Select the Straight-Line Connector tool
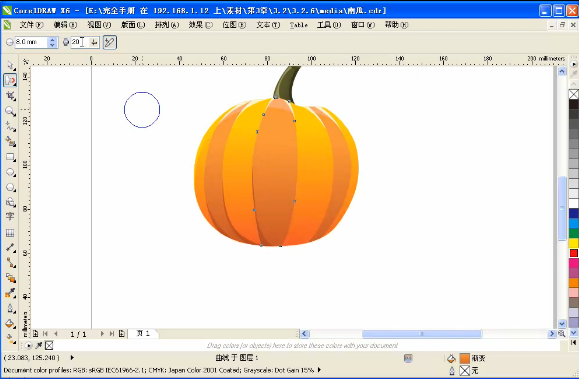 [x=10, y=263]
